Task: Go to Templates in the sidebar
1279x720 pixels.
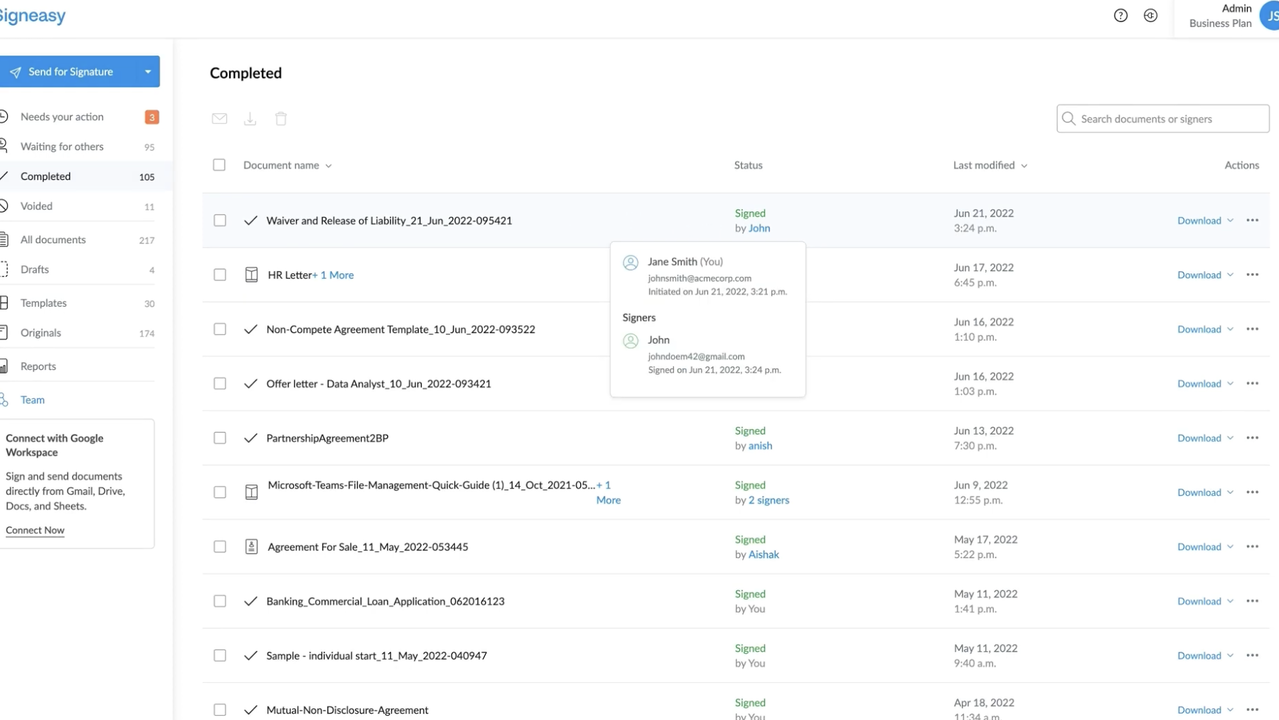Action: click(x=44, y=303)
